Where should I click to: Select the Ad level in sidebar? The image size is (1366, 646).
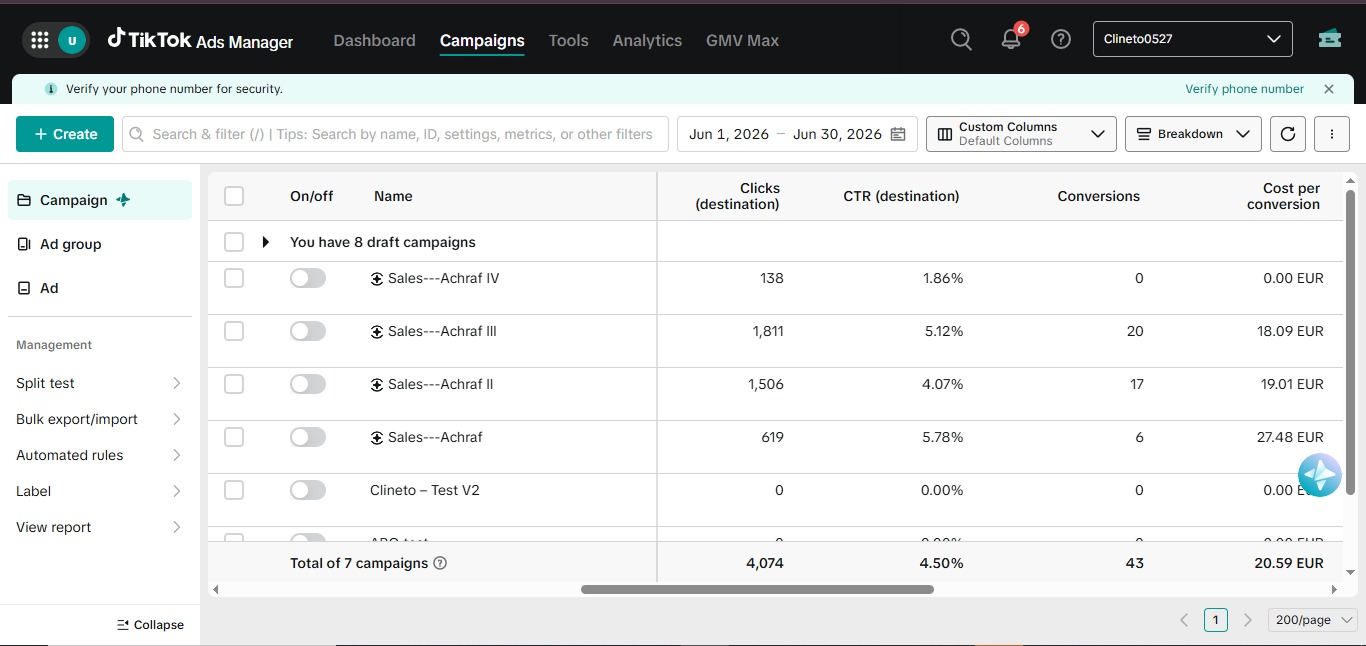[100, 288]
